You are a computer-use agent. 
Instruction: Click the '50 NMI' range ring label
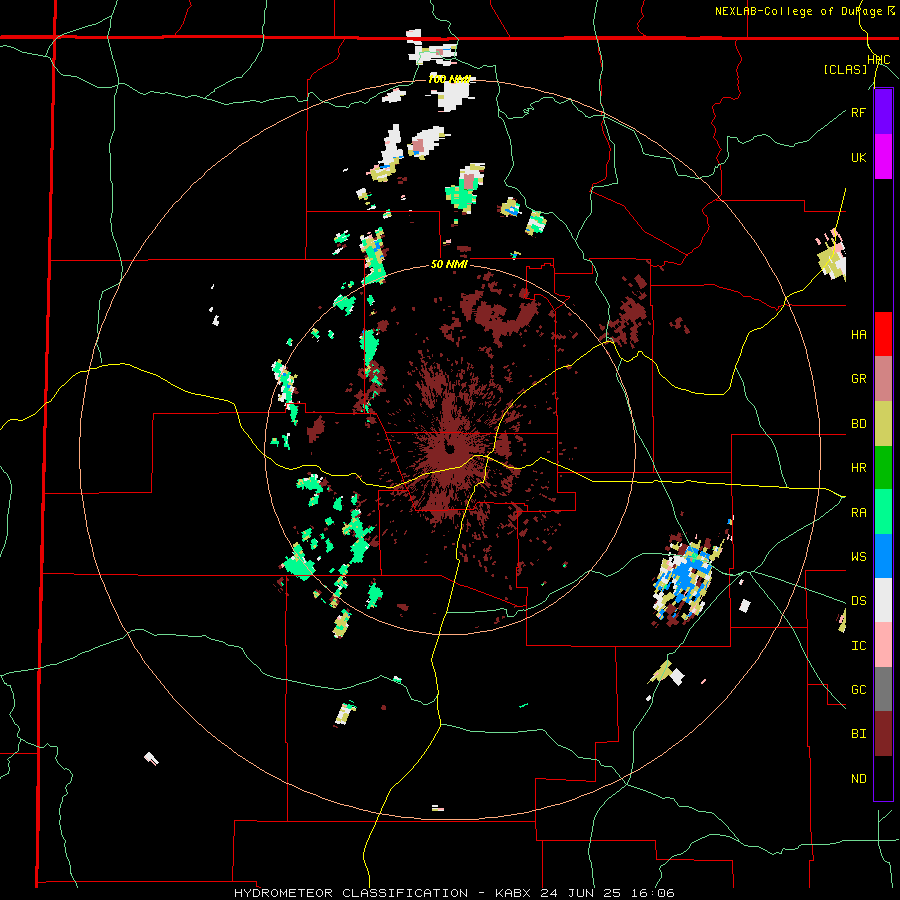449,264
